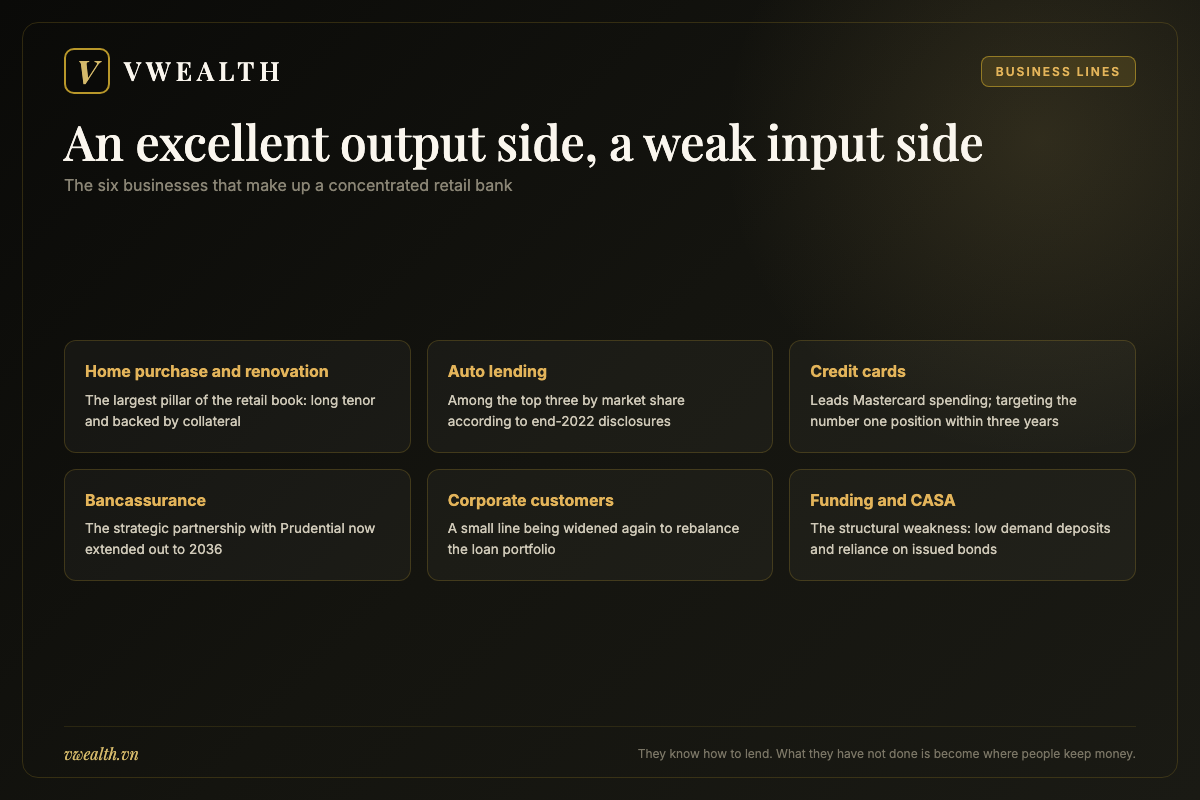Click the Bancassurance heading text
This screenshot has width=1200, height=800.
(145, 500)
